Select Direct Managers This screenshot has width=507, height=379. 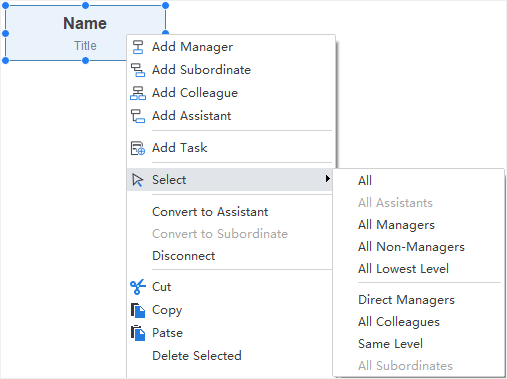[406, 300]
